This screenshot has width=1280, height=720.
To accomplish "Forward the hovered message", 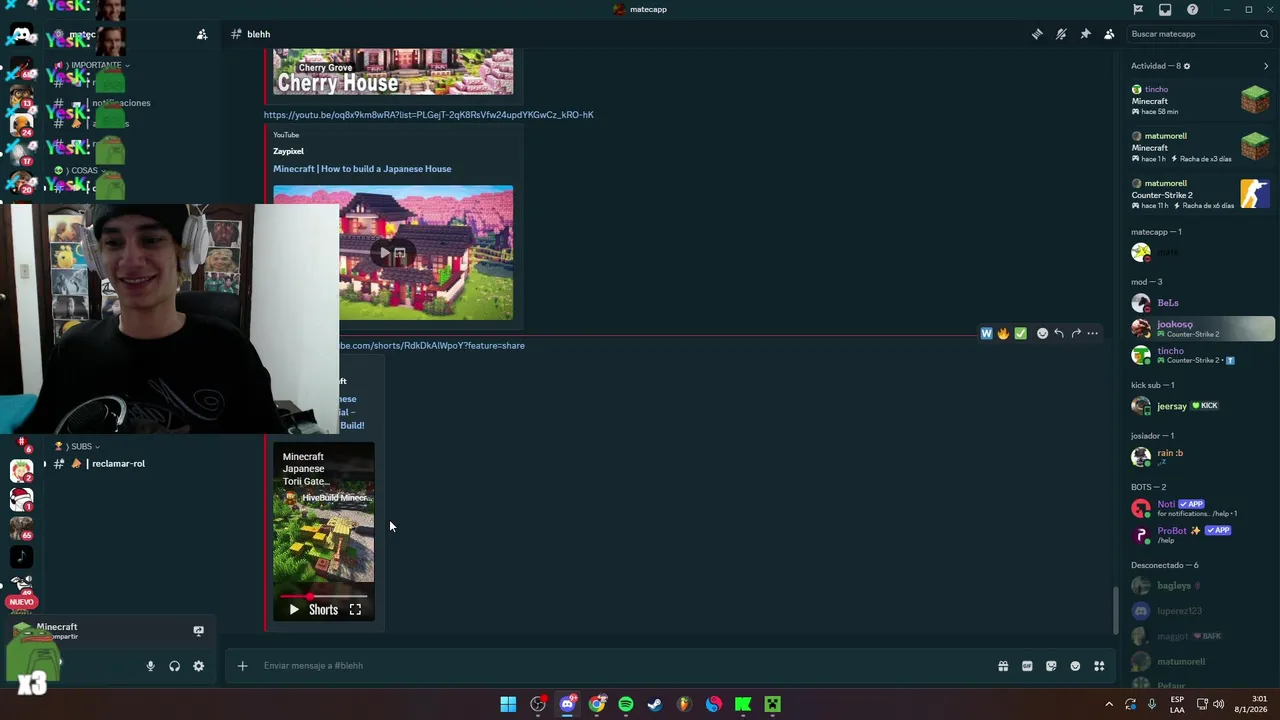I will click(x=1076, y=334).
